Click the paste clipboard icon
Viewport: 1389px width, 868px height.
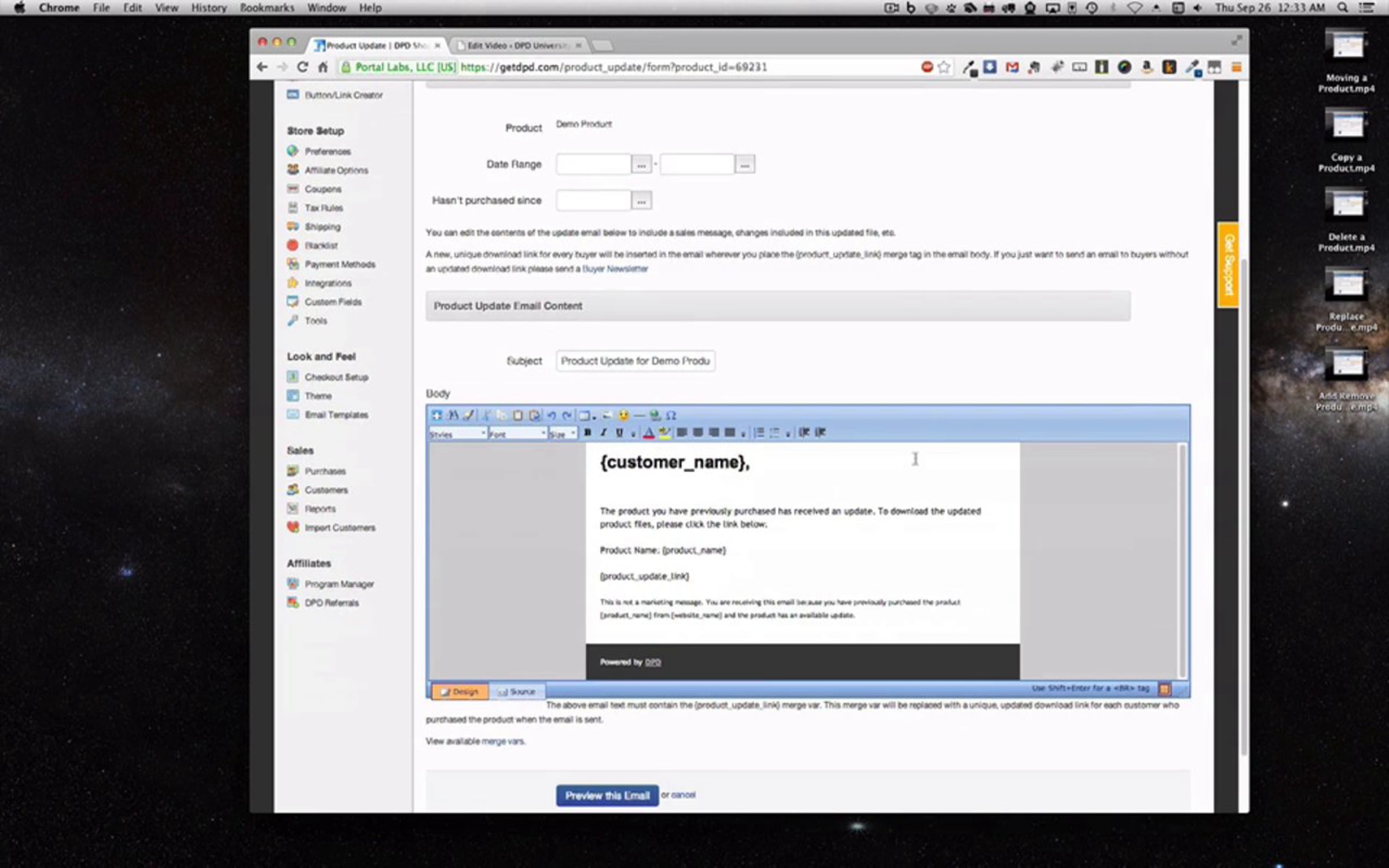[518, 415]
